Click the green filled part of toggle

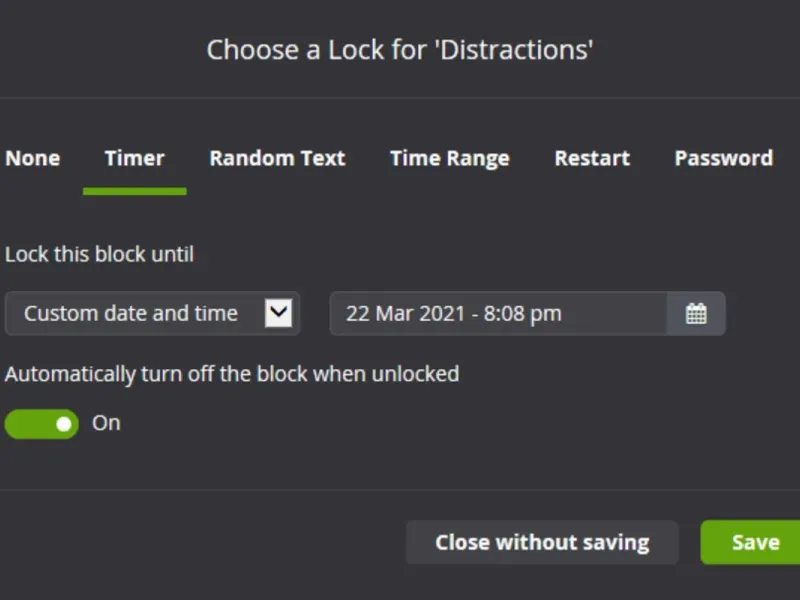(28, 424)
